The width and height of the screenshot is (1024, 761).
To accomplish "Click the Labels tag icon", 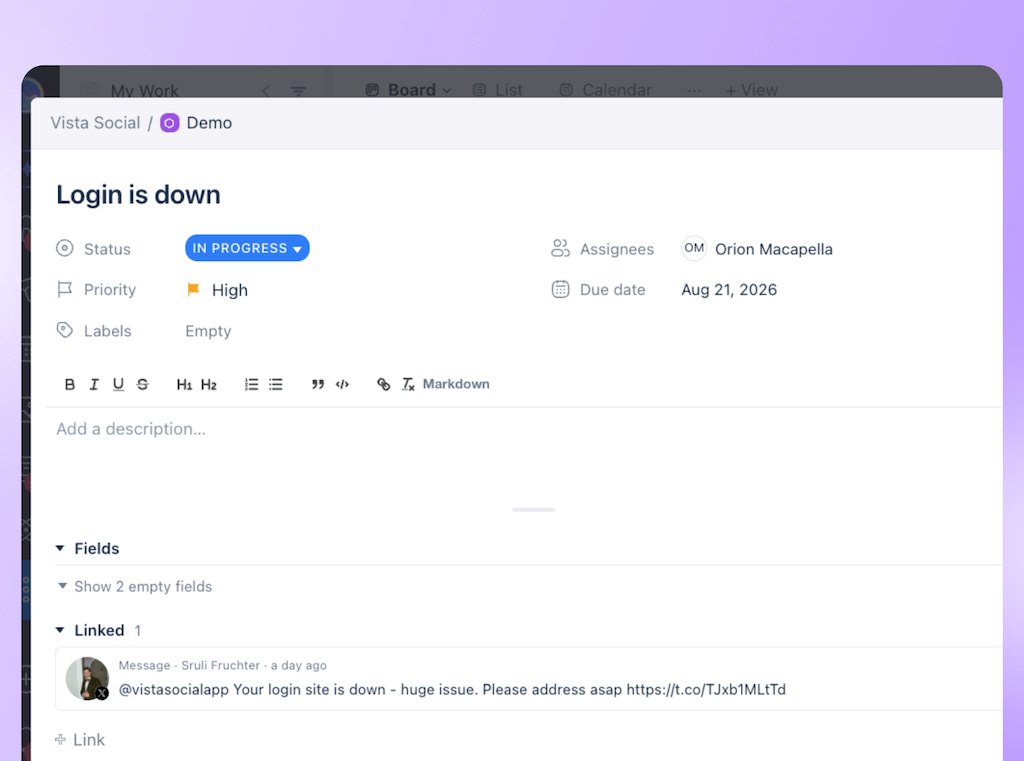I will coord(65,331).
